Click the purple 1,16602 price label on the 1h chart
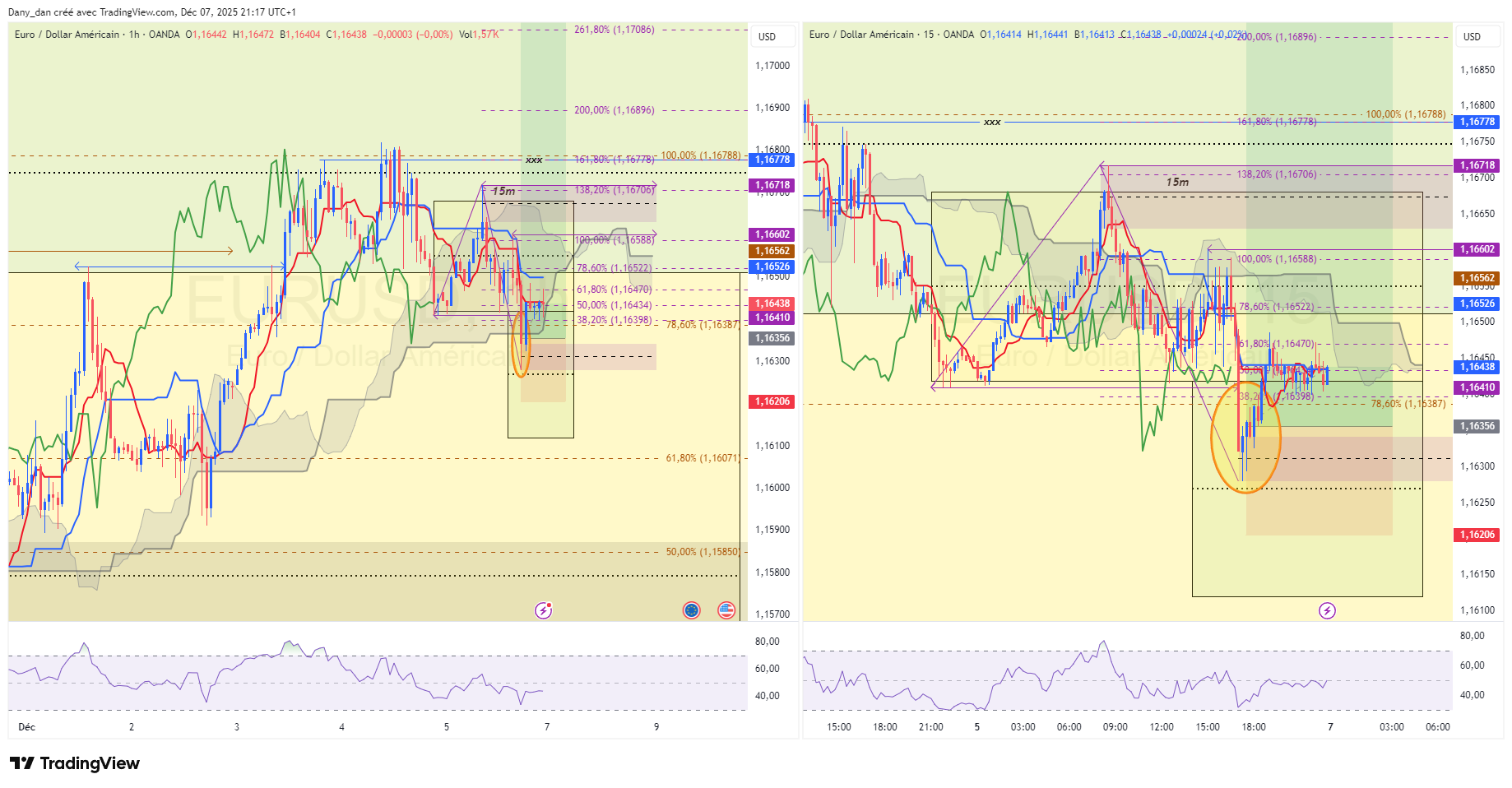This screenshot has height=788, width=1512. (x=772, y=235)
